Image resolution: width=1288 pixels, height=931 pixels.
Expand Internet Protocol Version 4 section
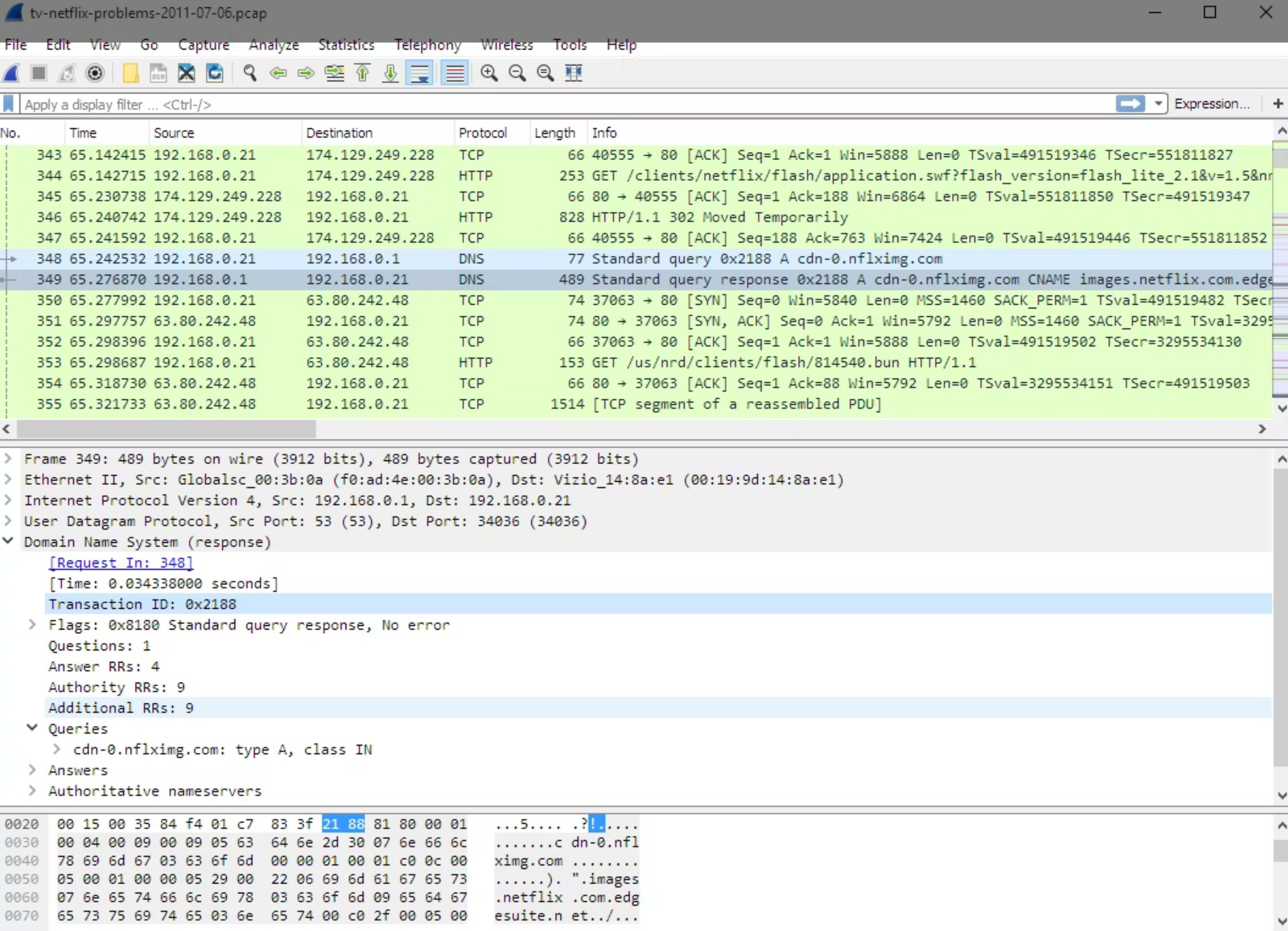coord(8,500)
